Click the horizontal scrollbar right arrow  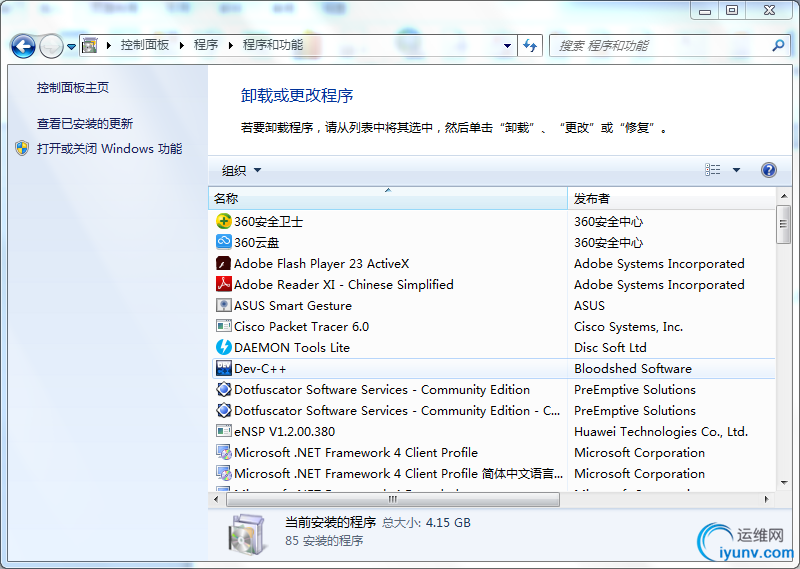click(766, 499)
